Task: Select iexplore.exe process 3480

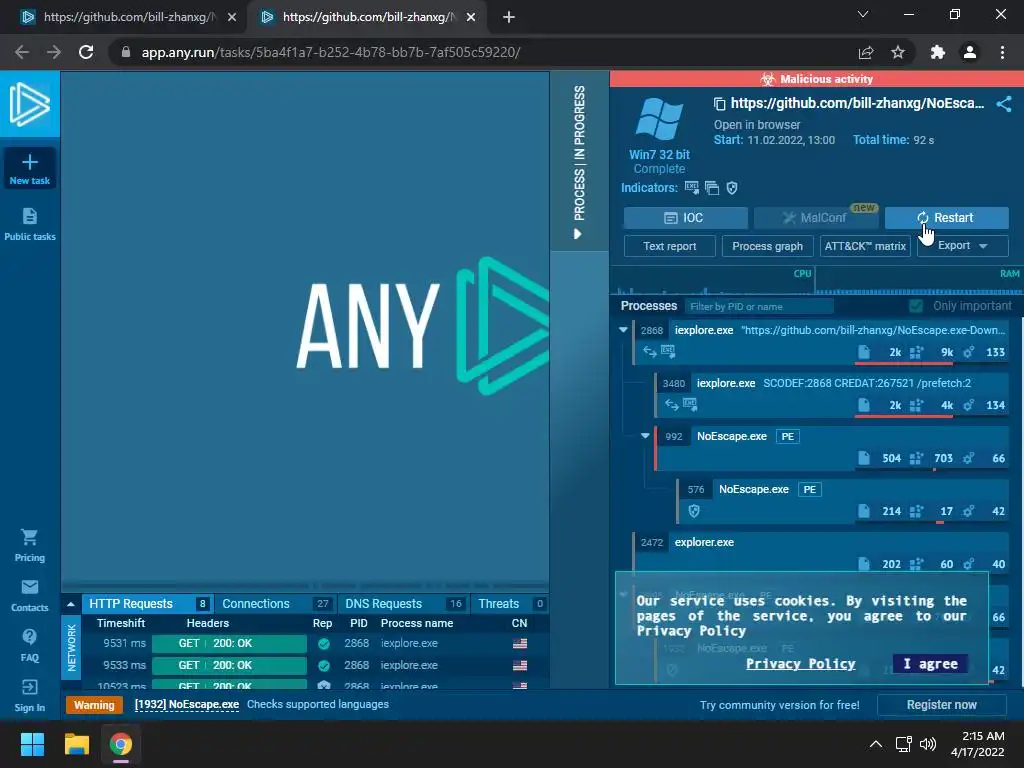Action: (832, 394)
